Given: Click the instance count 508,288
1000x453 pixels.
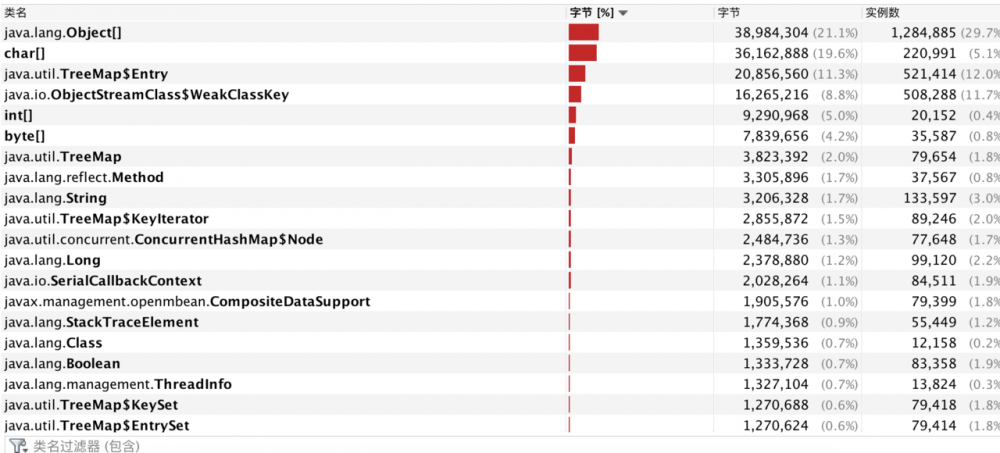Looking at the screenshot, I should click(930, 95).
